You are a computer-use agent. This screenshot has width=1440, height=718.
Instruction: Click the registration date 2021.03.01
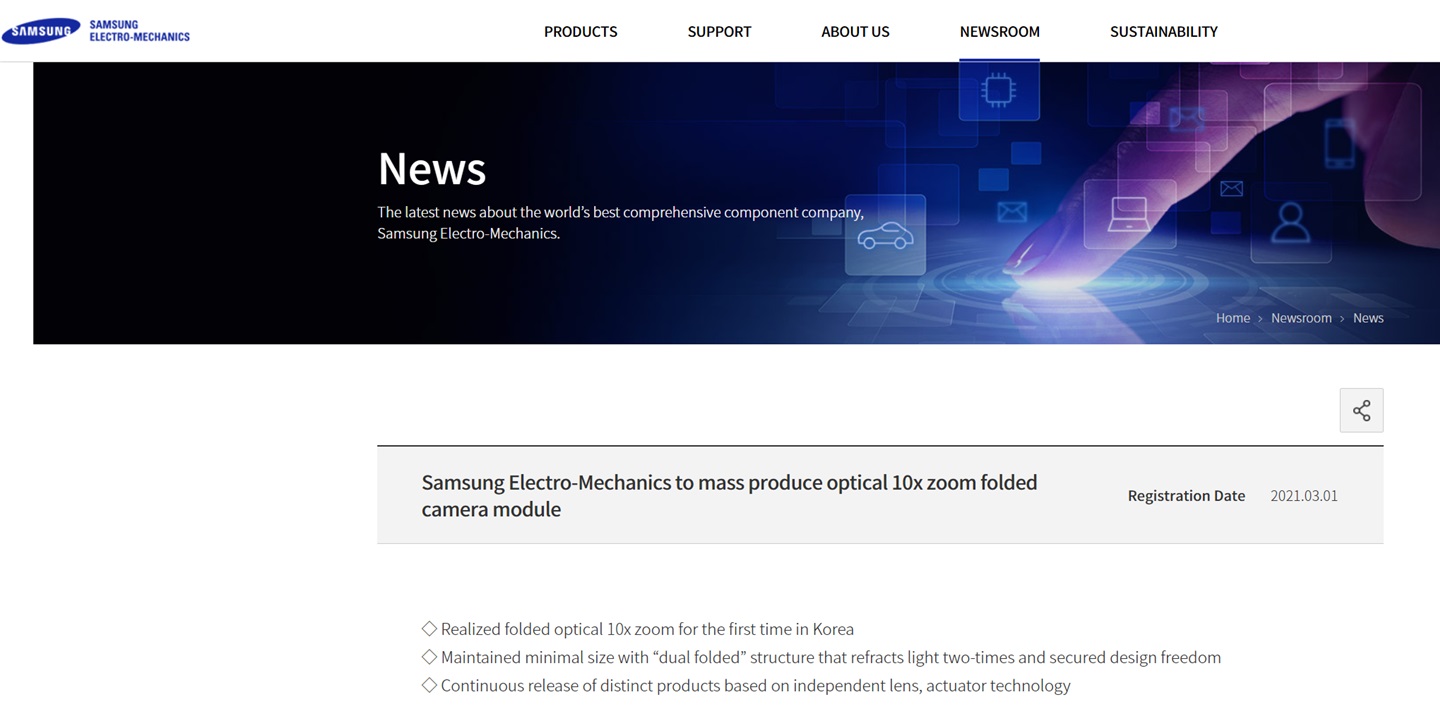tap(1303, 496)
